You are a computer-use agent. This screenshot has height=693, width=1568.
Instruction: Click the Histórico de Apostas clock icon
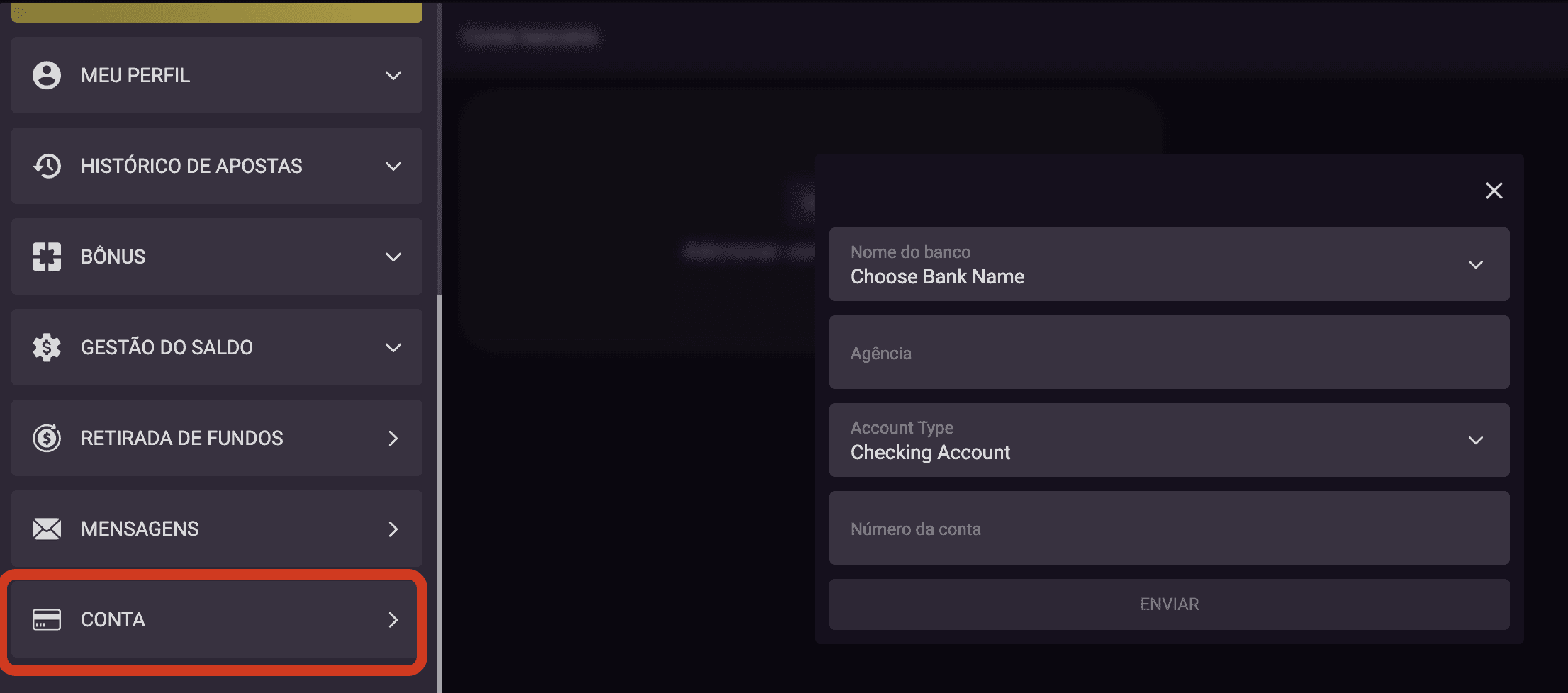point(47,166)
